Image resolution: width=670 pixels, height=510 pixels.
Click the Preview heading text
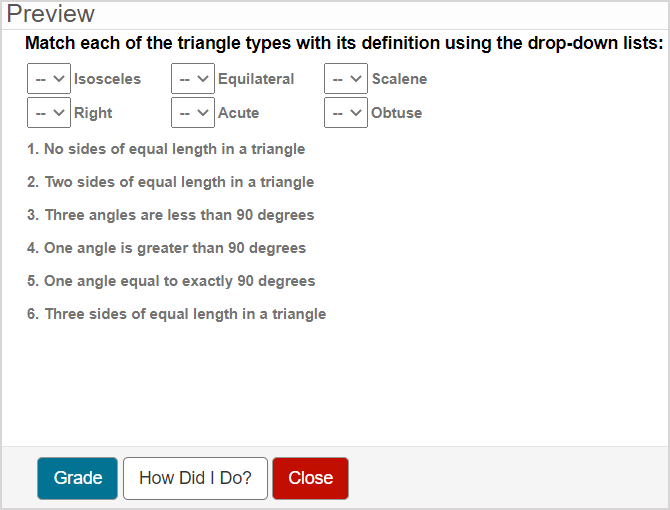pos(51,14)
